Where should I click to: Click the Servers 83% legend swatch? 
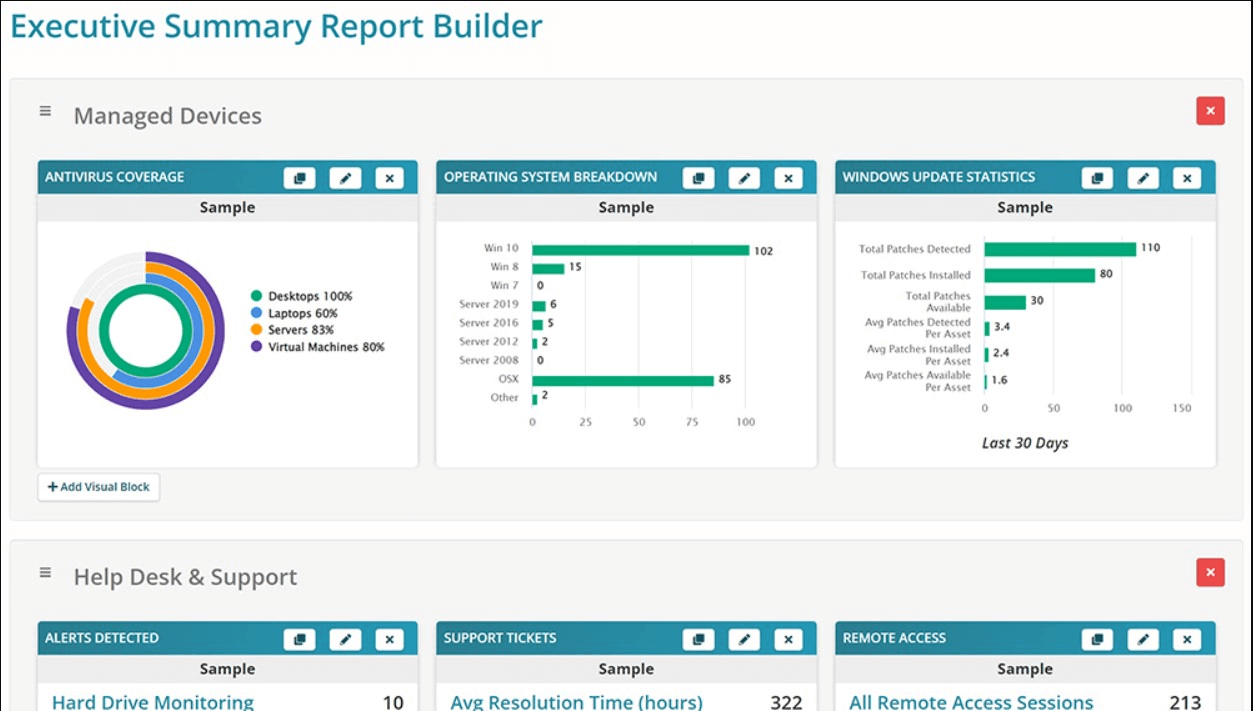(257, 330)
